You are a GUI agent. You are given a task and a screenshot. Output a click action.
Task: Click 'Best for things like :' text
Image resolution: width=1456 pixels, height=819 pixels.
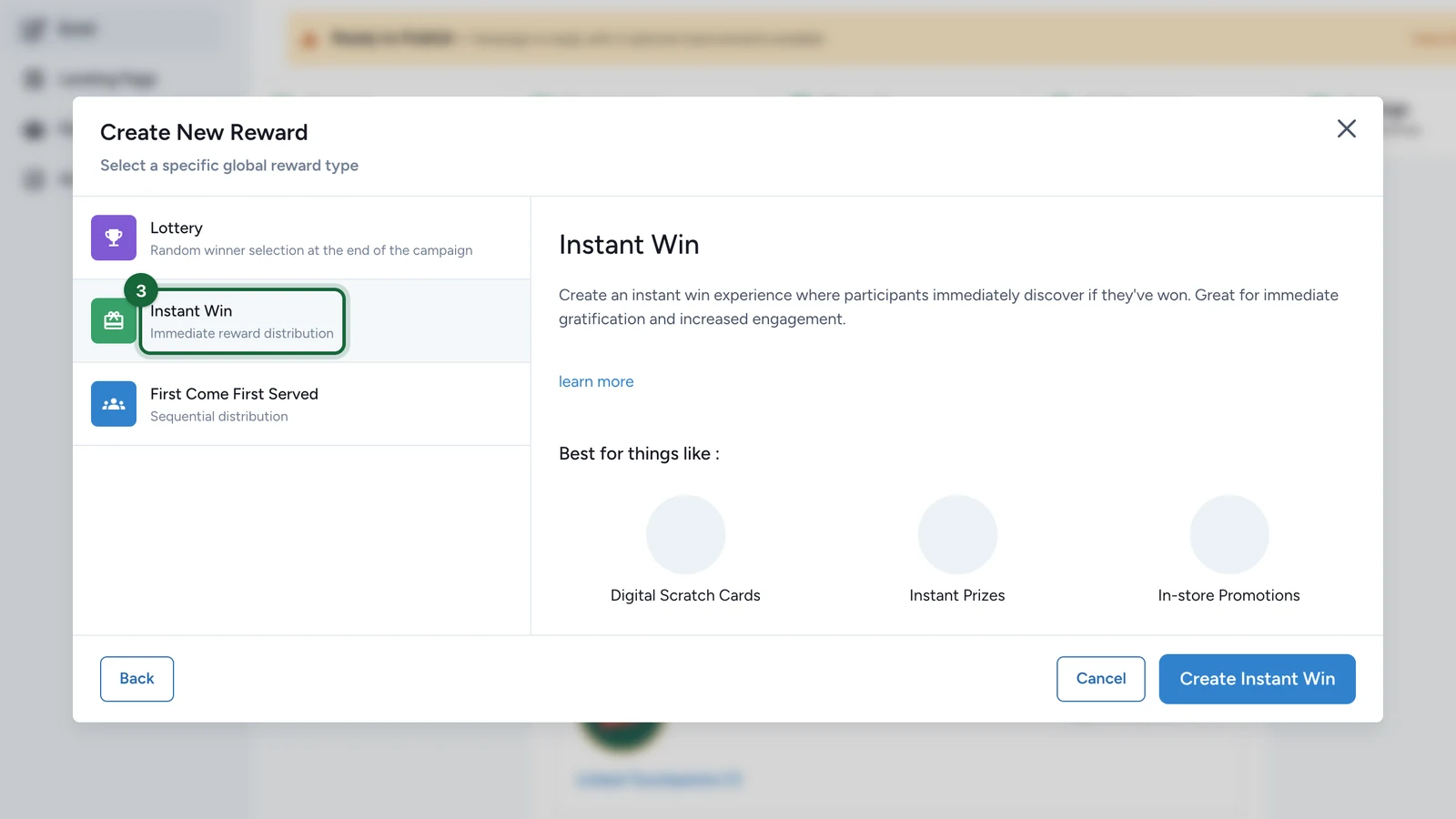pos(639,453)
